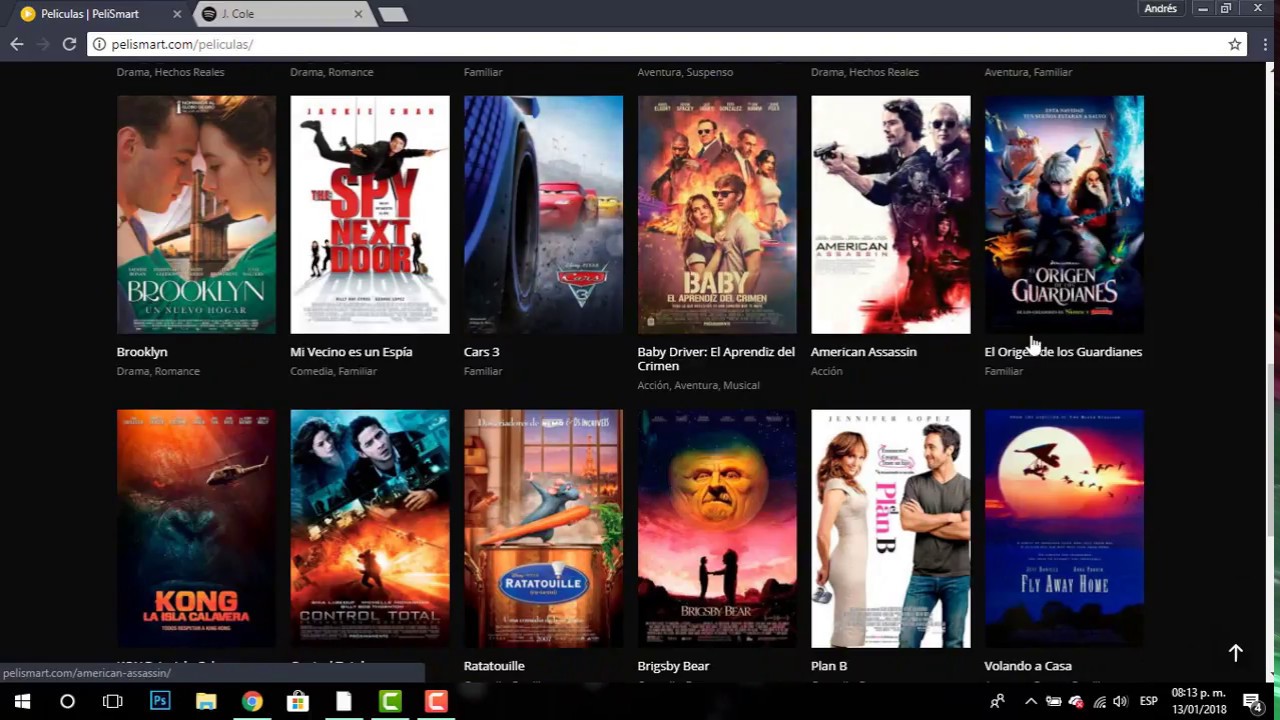Open the Brigsby Bear poster
1280x720 pixels.
click(x=717, y=529)
